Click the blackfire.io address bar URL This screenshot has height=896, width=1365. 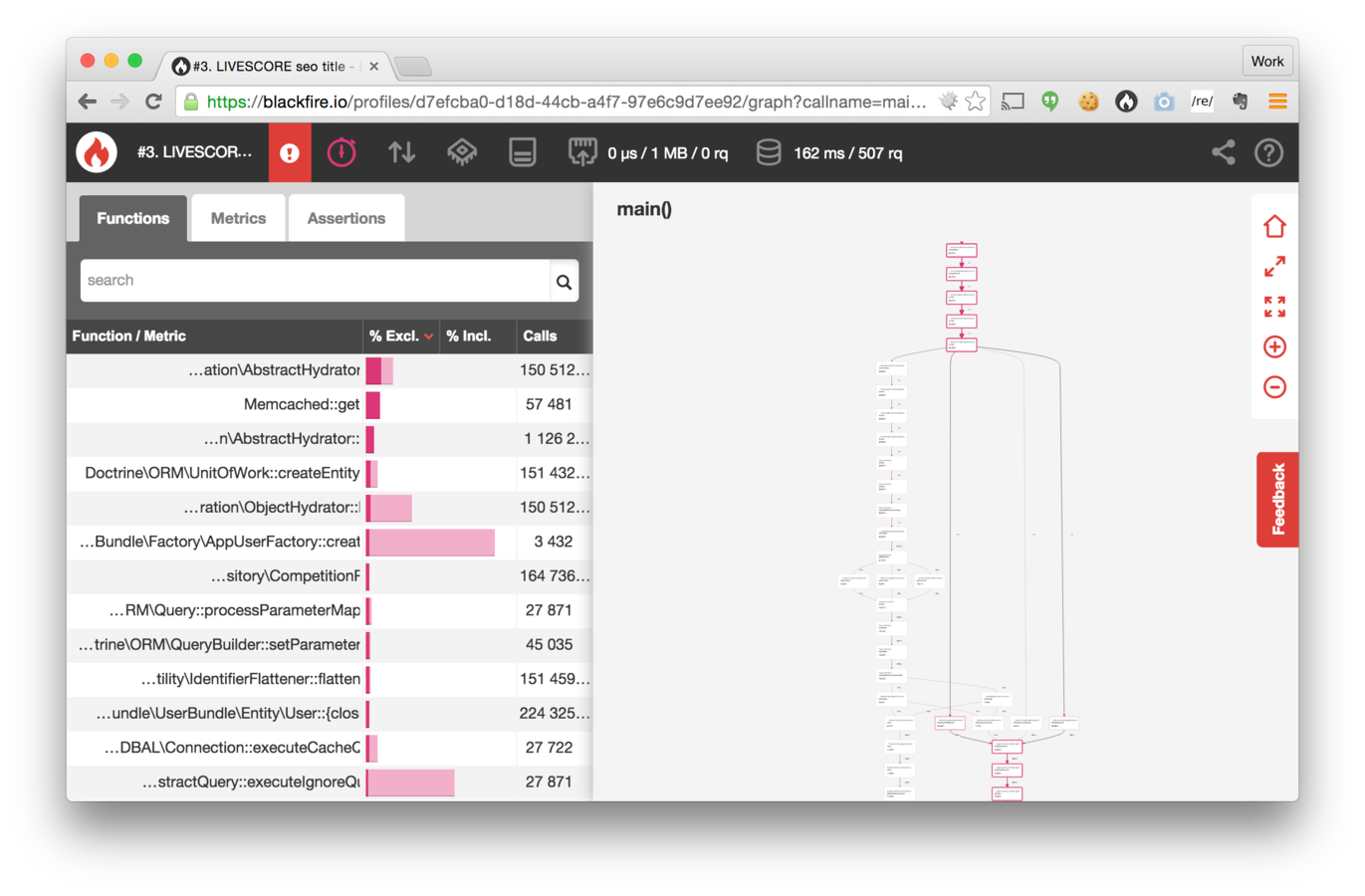pyautogui.click(x=567, y=102)
